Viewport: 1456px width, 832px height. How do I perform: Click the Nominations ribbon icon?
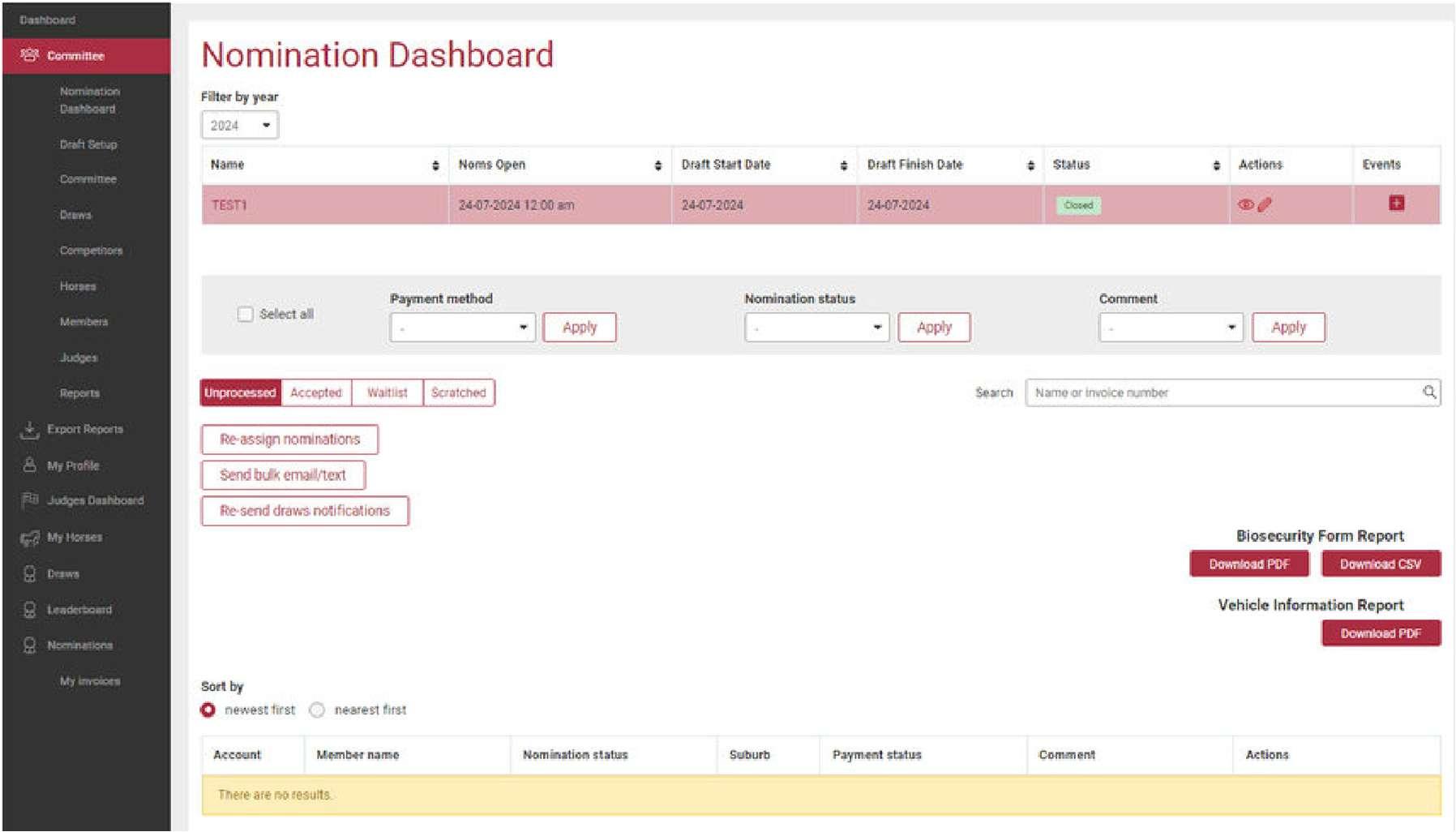pyautogui.click(x=29, y=645)
